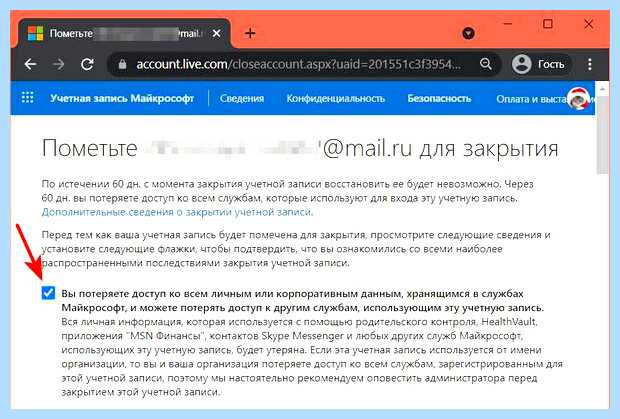Open the Гость profile button

click(540, 64)
